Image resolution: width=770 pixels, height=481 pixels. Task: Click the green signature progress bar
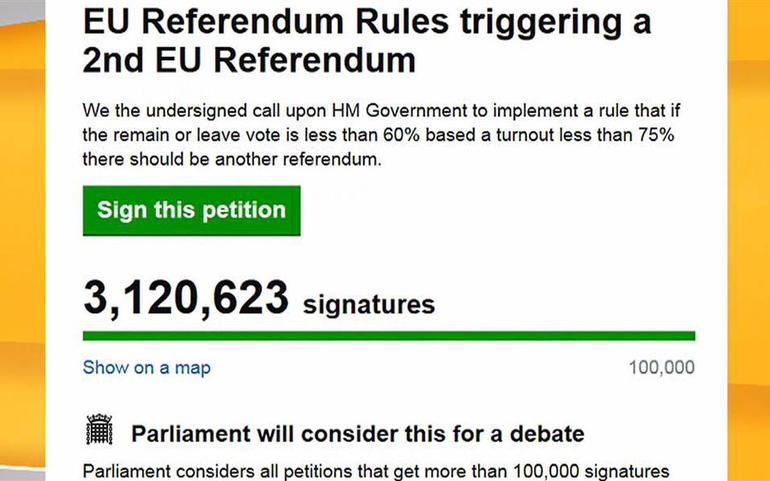pos(388,335)
